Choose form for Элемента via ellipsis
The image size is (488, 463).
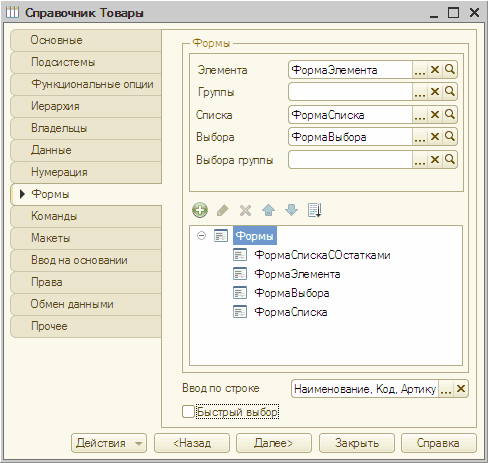(x=420, y=70)
